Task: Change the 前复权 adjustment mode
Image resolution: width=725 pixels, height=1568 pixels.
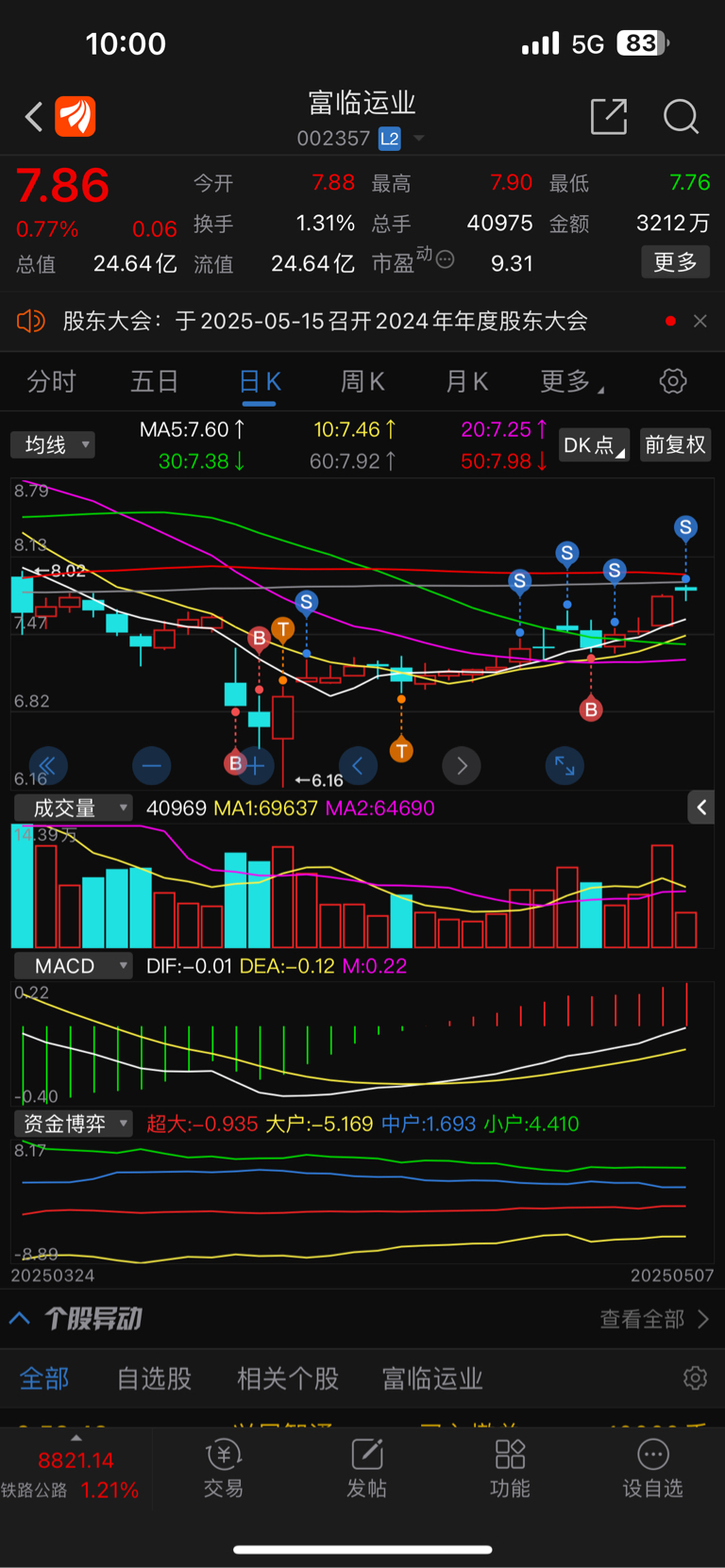Action: pos(675,444)
